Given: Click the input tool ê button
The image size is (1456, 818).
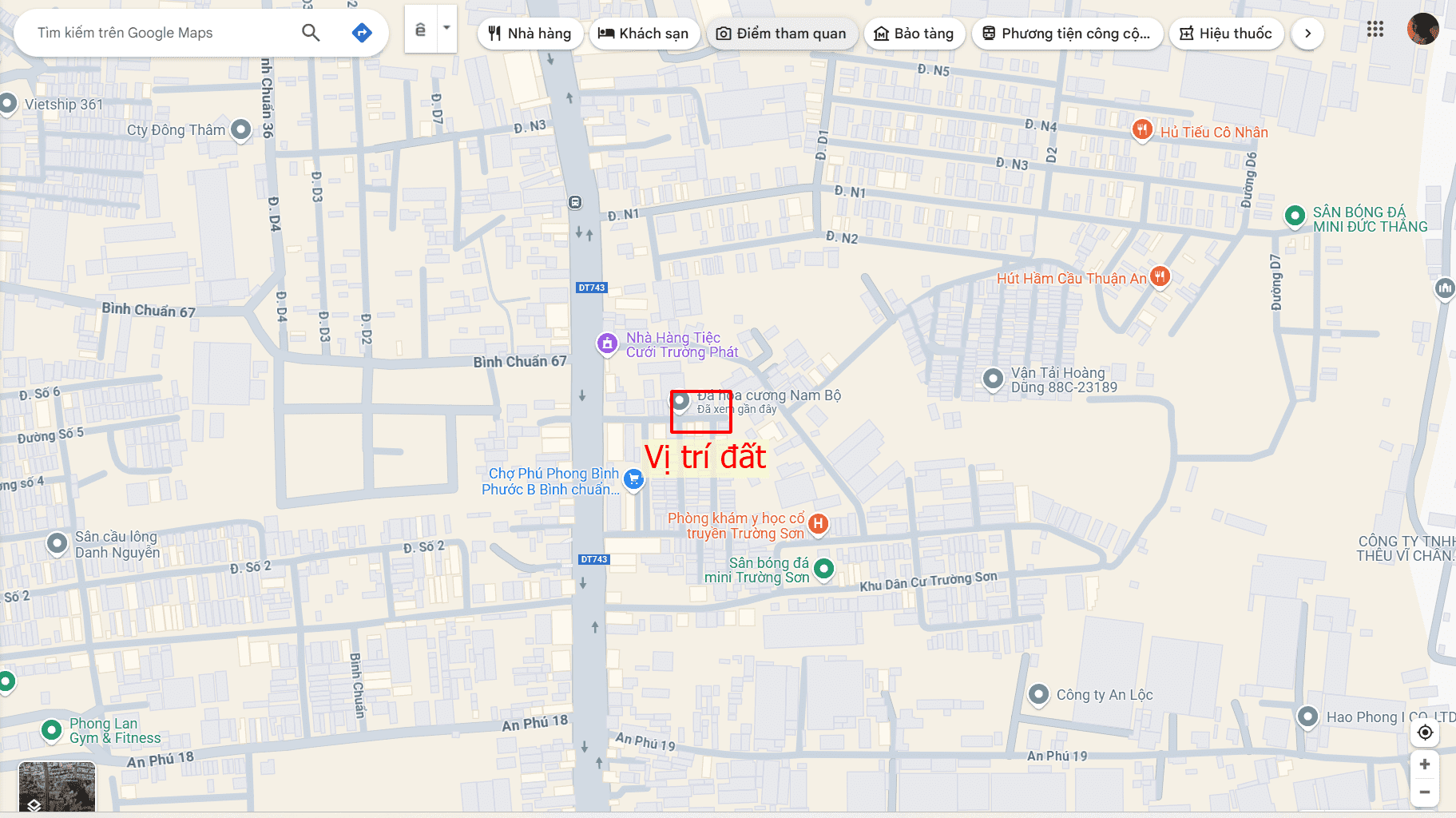Looking at the screenshot, I should (421, 29).
